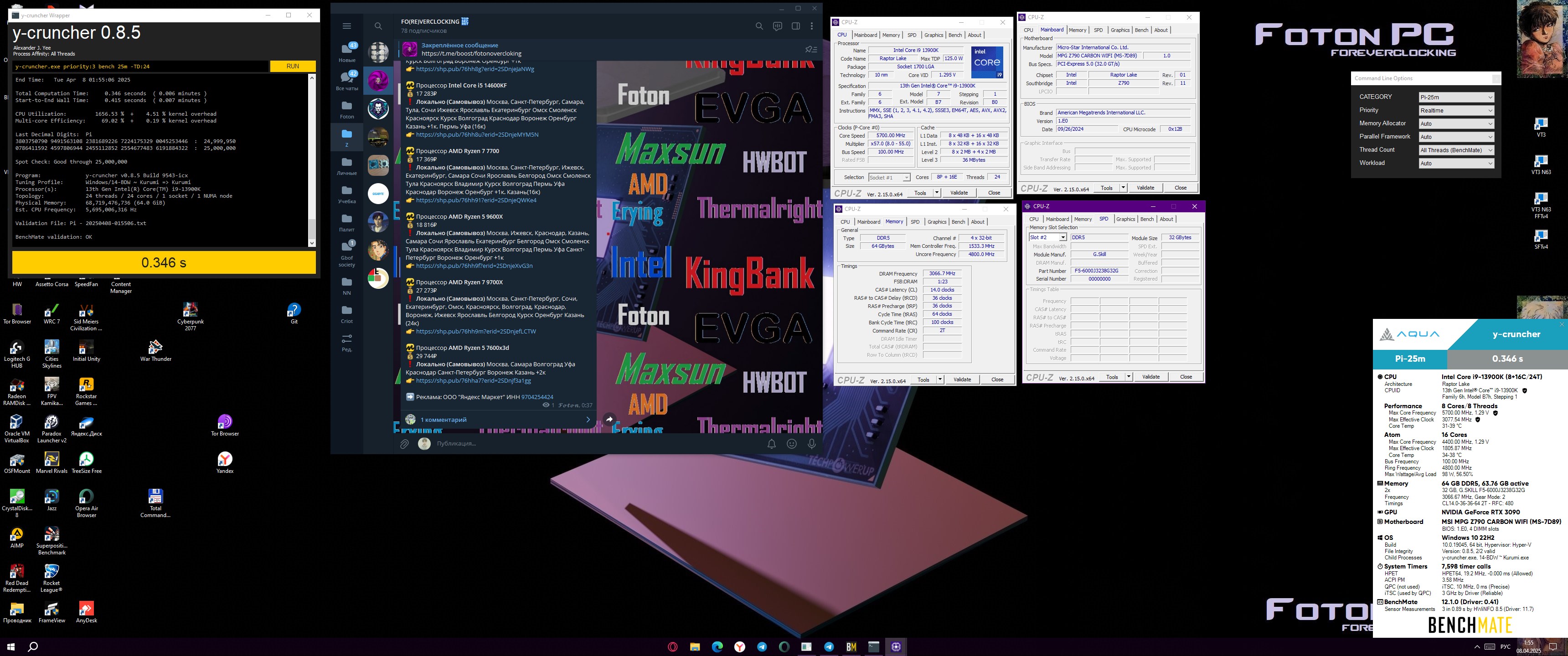Open the Личные chat folder
The image size is (1568, 656).
[x=347, y=165]
